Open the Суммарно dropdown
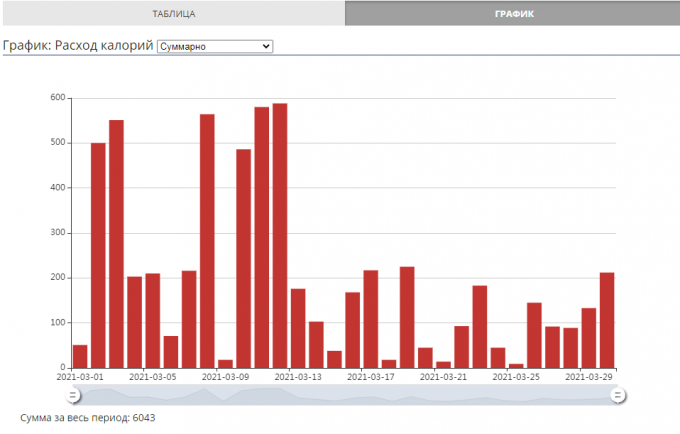Screen dimensions: 680x434 click(x=215, y=46)
